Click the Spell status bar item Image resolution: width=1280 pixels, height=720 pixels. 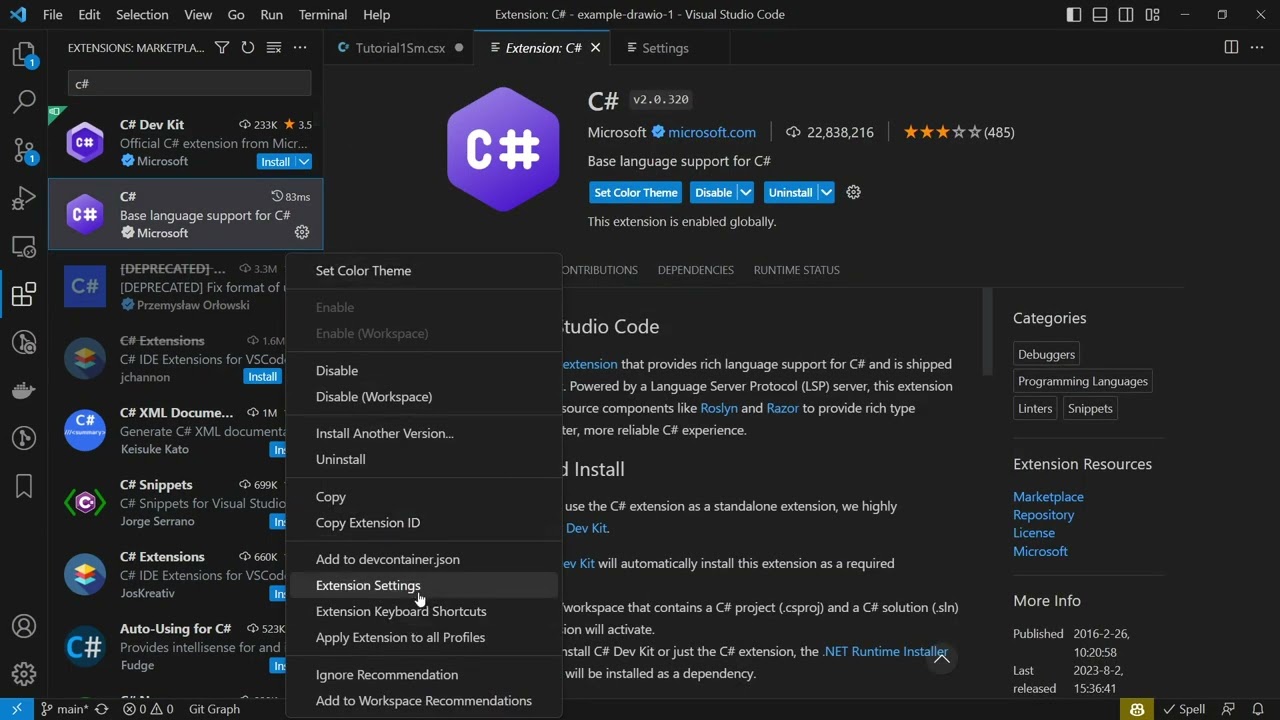pos(1185,709)
